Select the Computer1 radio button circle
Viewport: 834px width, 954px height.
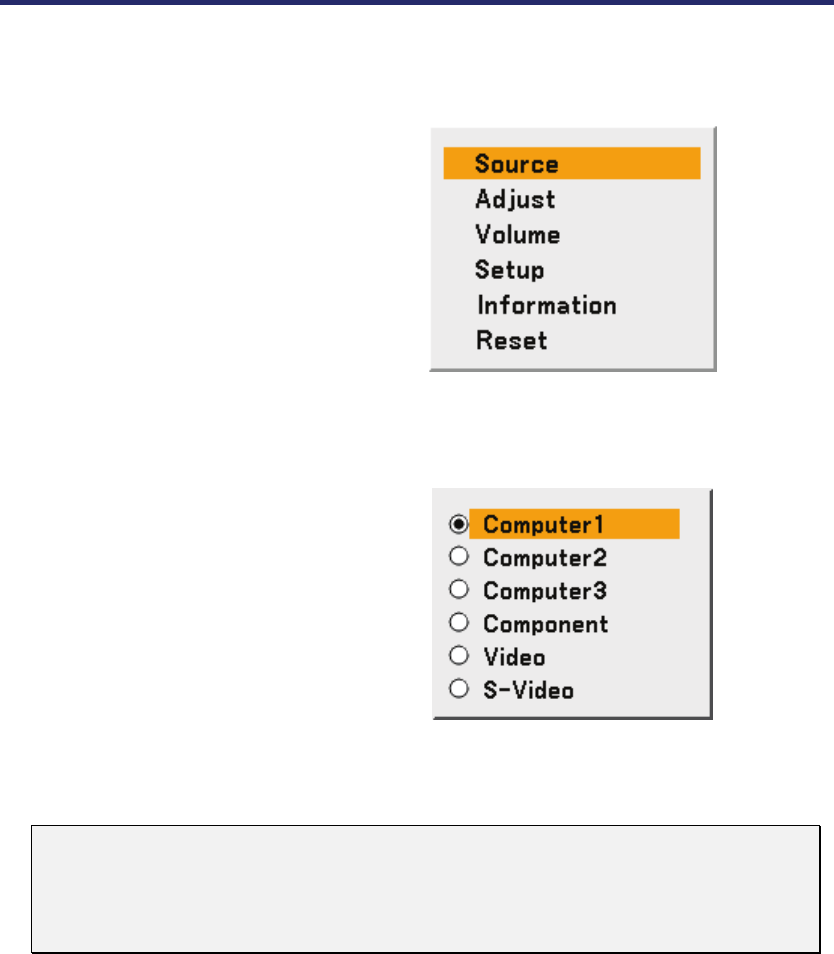(x=458, y=523)
